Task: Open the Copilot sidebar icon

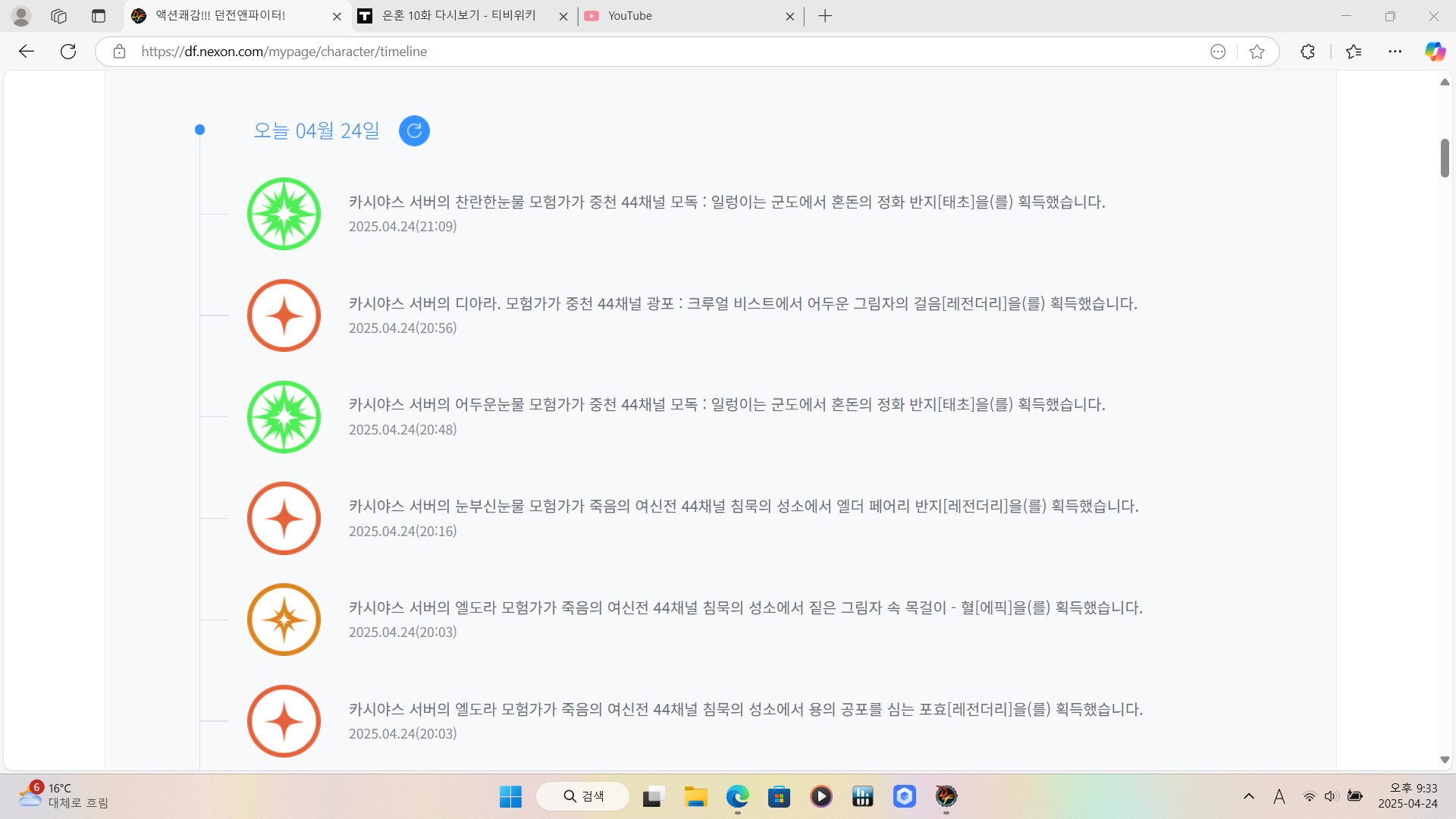Action: tap(1434, 52)
